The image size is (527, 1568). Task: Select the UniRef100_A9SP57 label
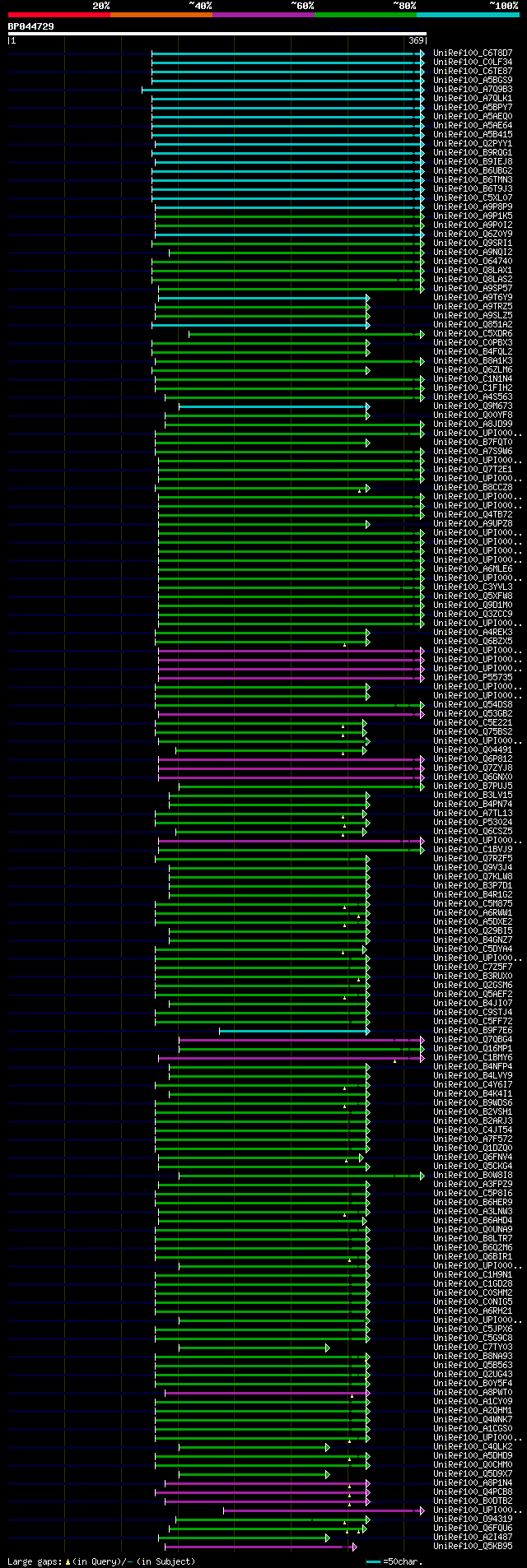(x=473, y=288)
